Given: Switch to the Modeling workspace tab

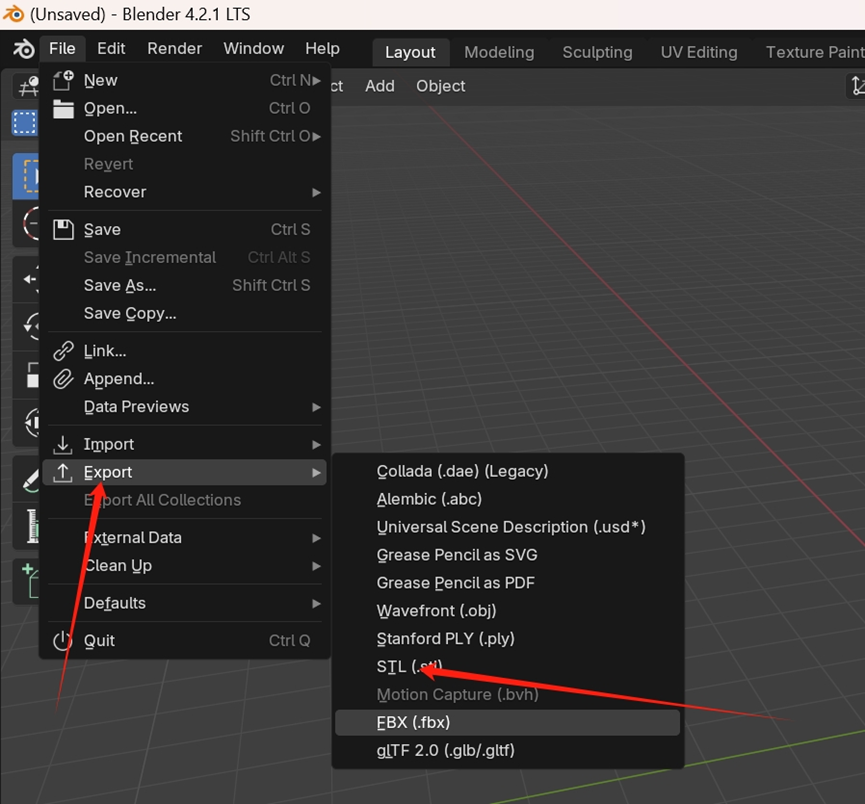Looking at the screenshot, I should pyautogui.click(x=499, y=52).
